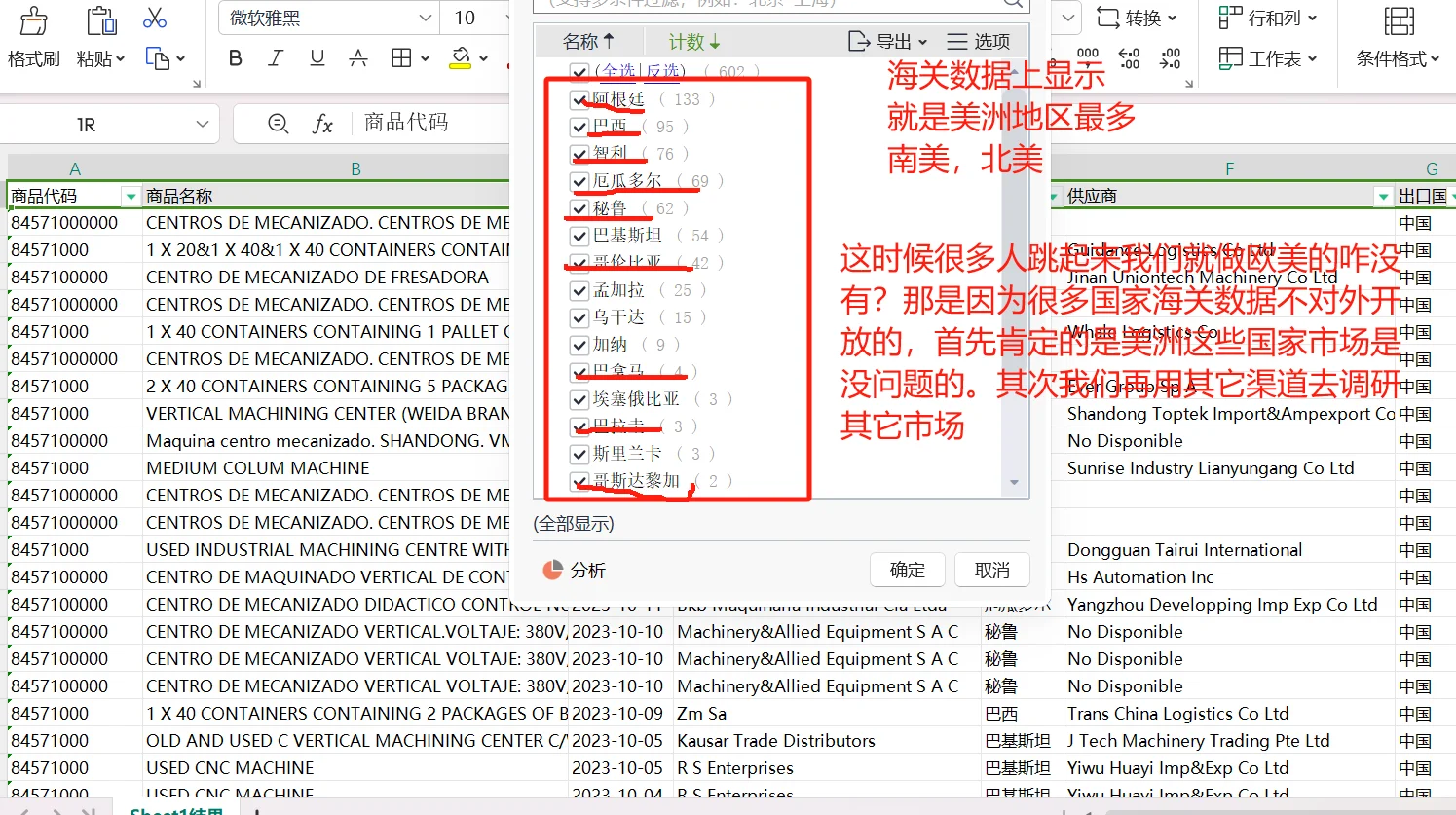
Task: Apply bold formatting with the B icon
Action: click(x=234, y=58)
